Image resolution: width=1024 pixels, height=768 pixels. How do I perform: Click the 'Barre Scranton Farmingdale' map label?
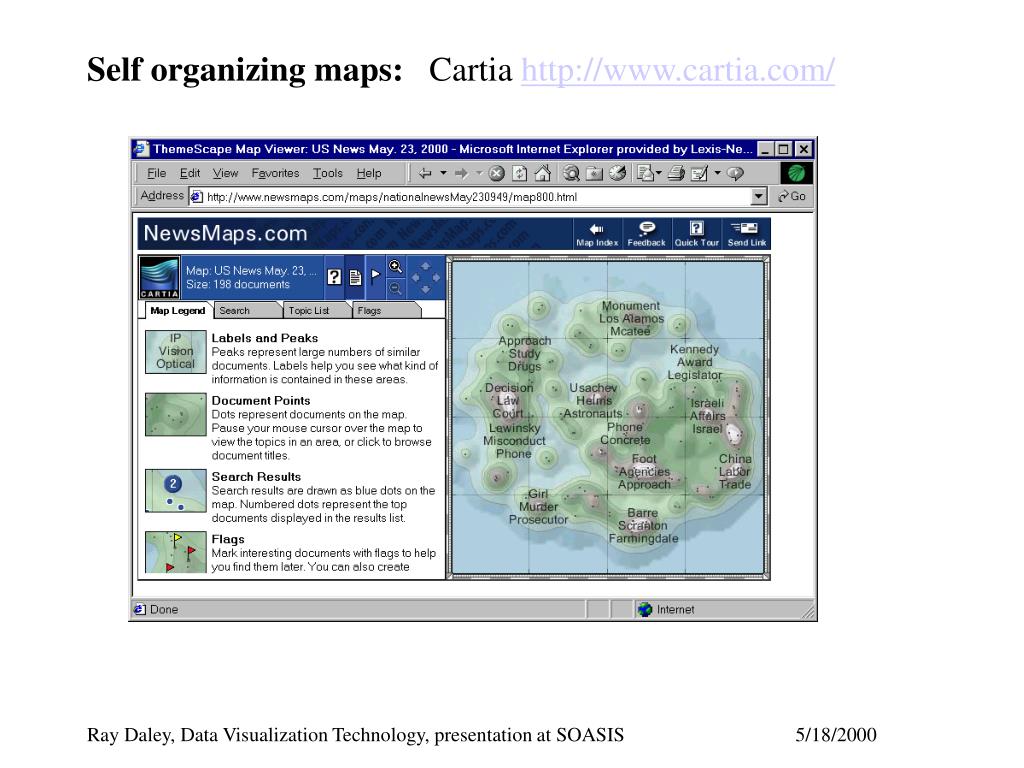pyautogui.click(x=643, y=526)
